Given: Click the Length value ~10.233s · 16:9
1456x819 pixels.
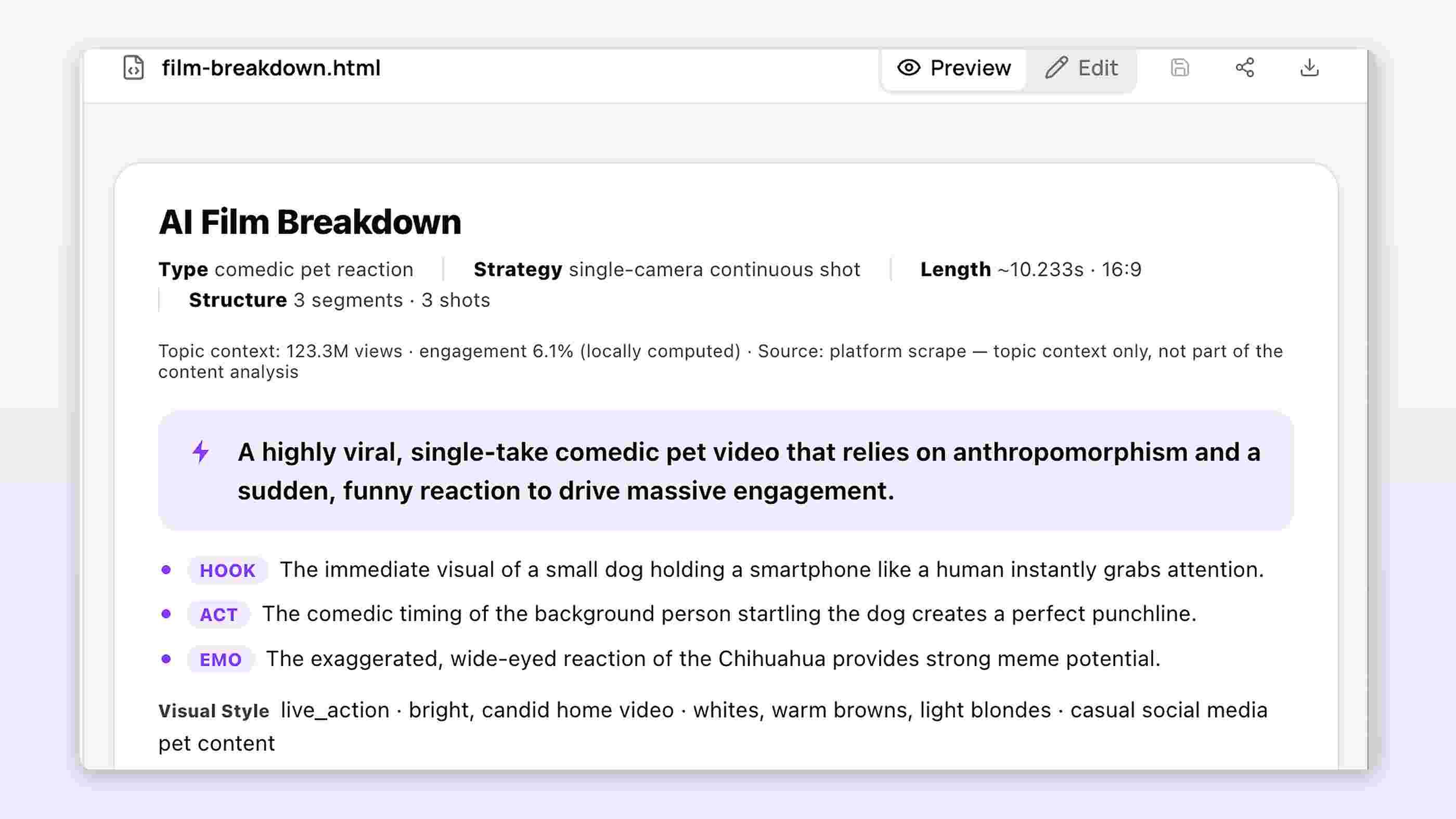Looking at the screenshot, I should coord(1070,270).
